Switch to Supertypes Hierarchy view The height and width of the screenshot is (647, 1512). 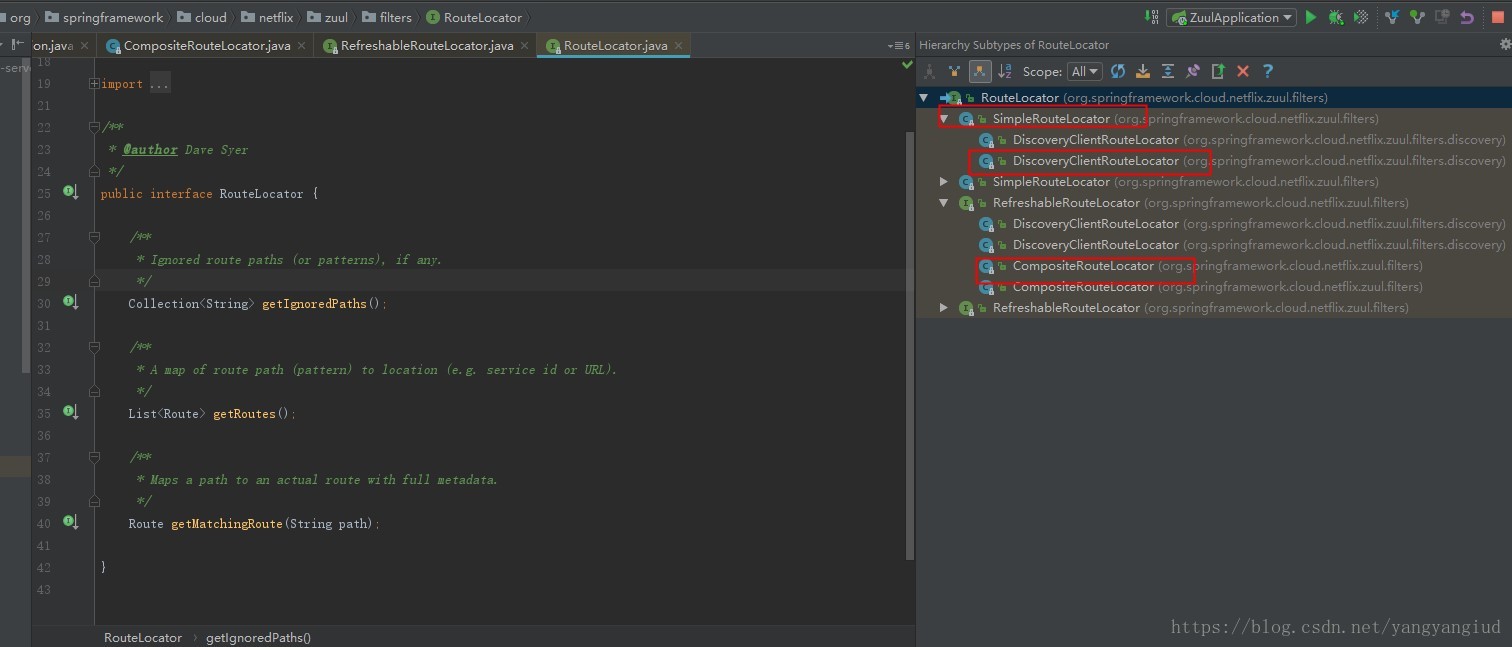954,71
